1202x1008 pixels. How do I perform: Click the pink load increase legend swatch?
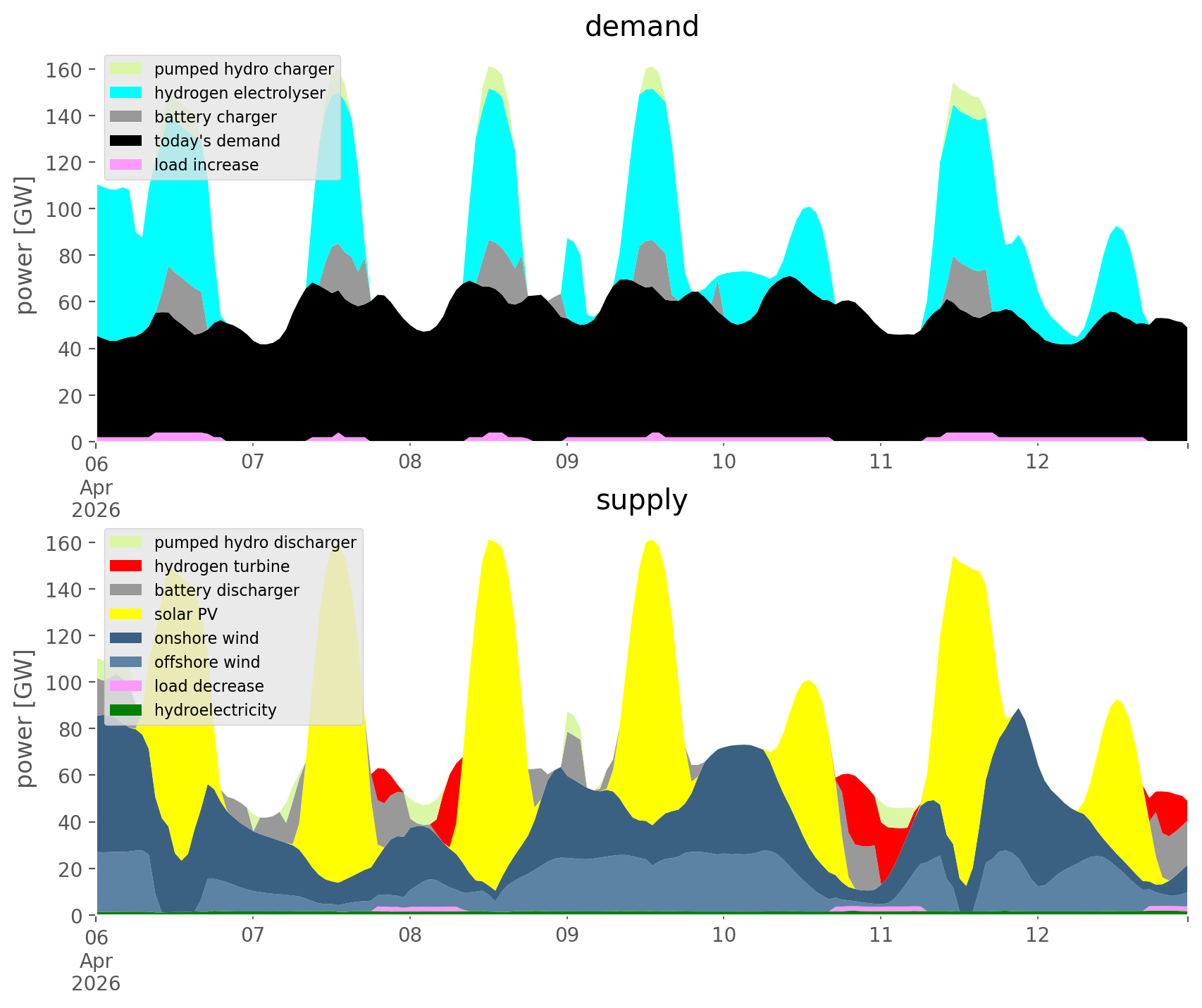[127, 165]
